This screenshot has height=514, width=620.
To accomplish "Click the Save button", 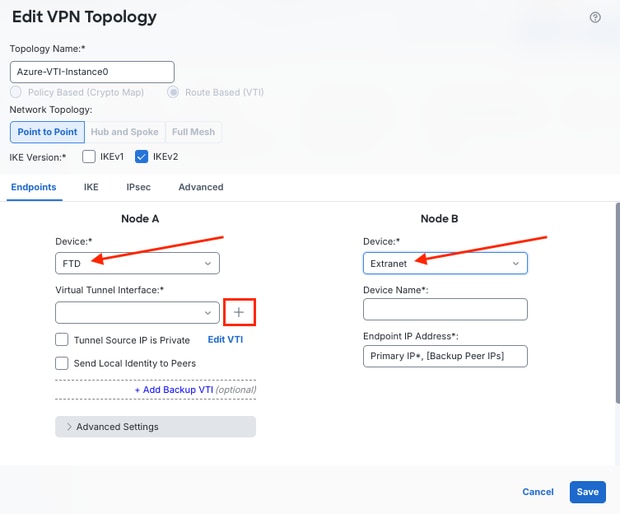I will pyautogui.click(x=588, y=492).
